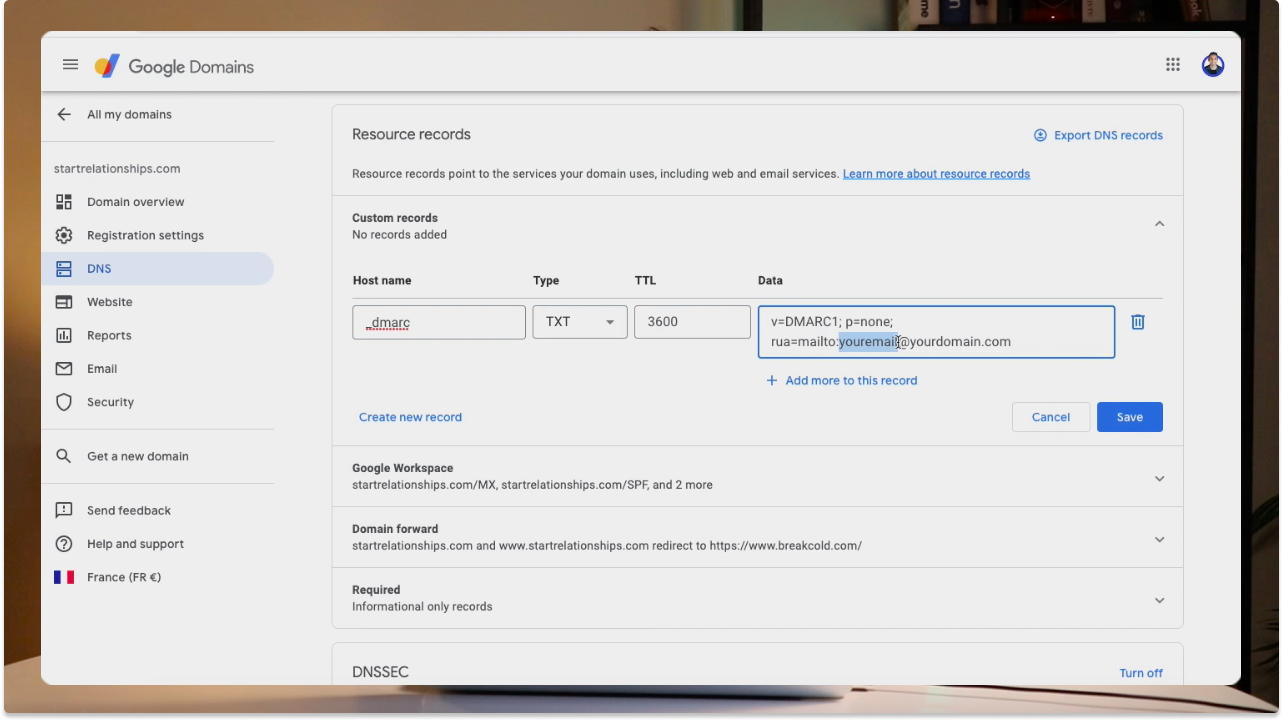Click the Website layout icon
The image size is (1283, 721).
(64, 302)
